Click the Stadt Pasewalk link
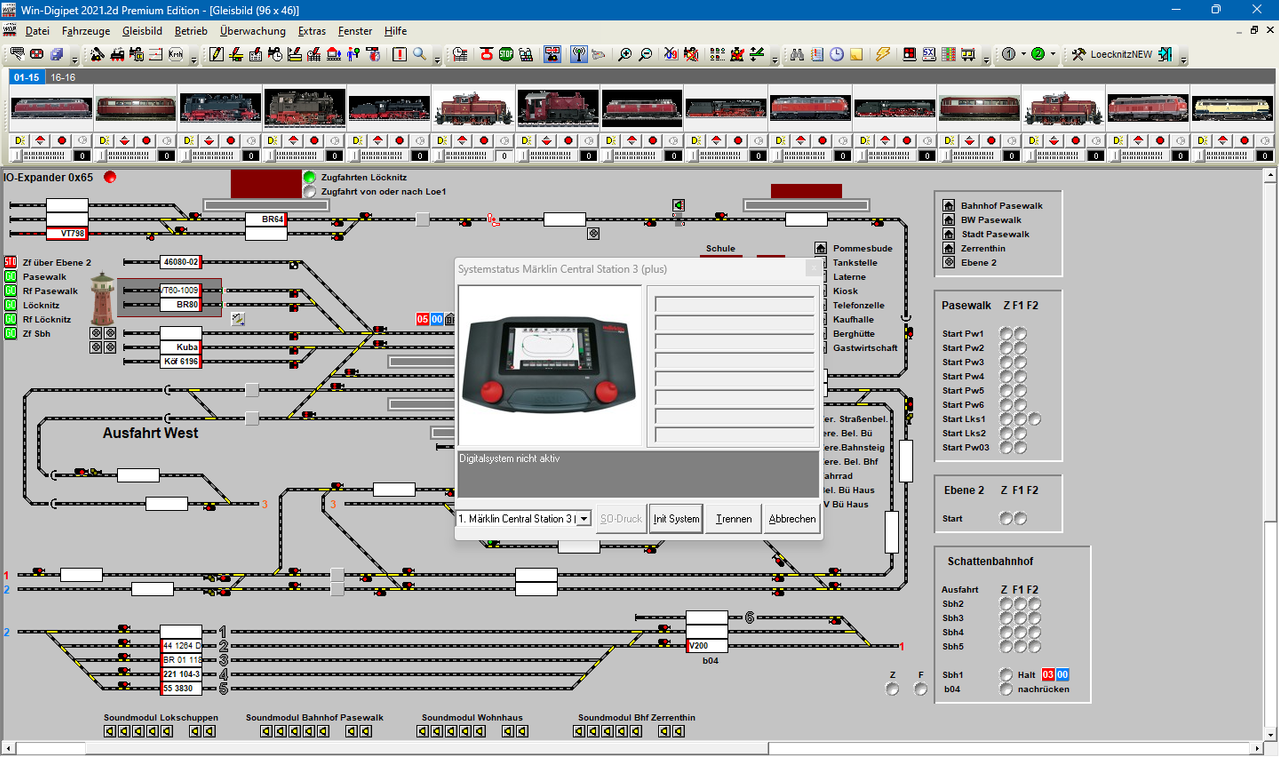The height and width of the screenshot is (757, 1279). tap(995, 234)
